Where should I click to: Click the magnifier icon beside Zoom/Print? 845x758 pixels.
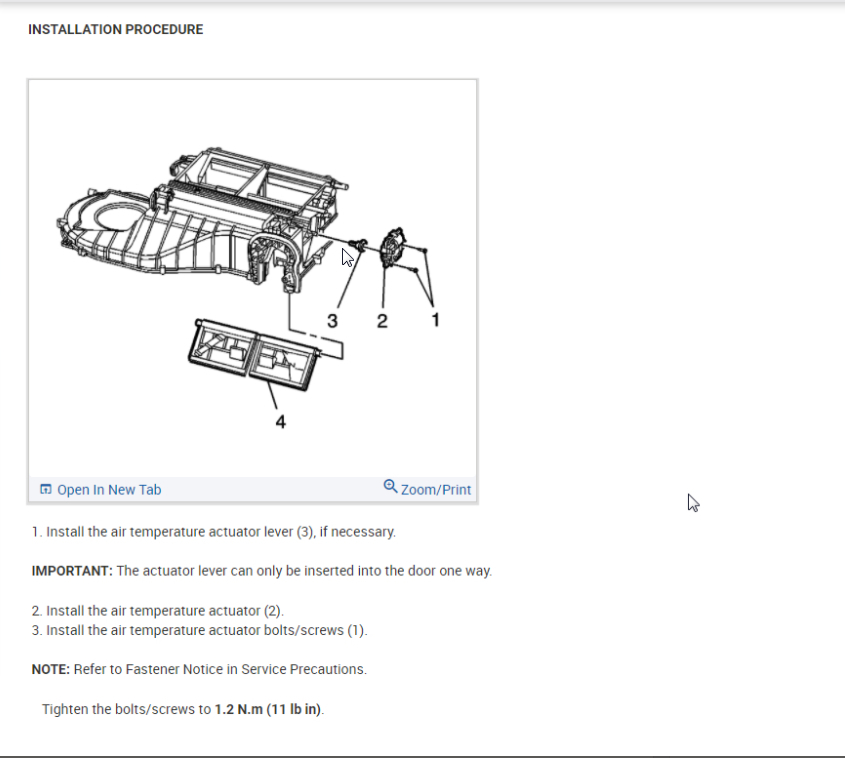(390, 486)
